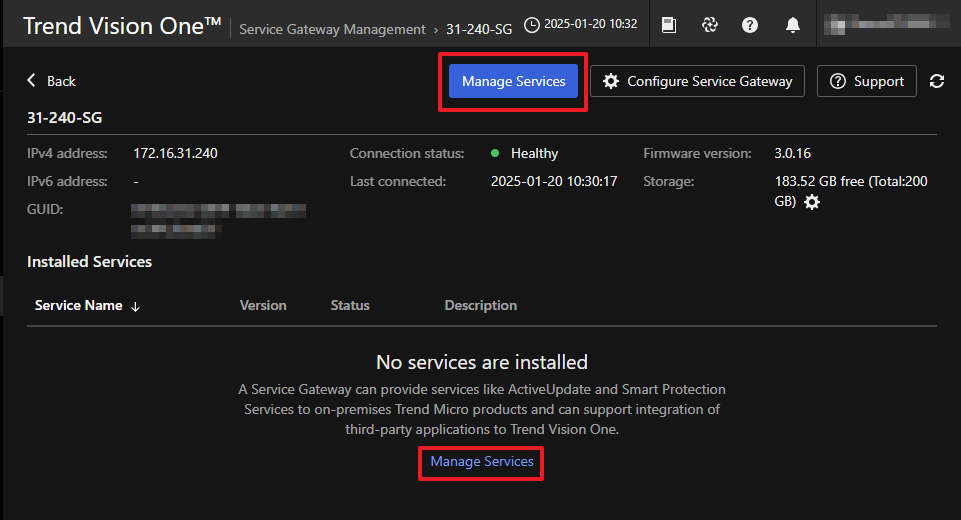Screen dimensions: 961x520
Task: Open storage settings gear next to Storage value
Action: pos(812,202)
